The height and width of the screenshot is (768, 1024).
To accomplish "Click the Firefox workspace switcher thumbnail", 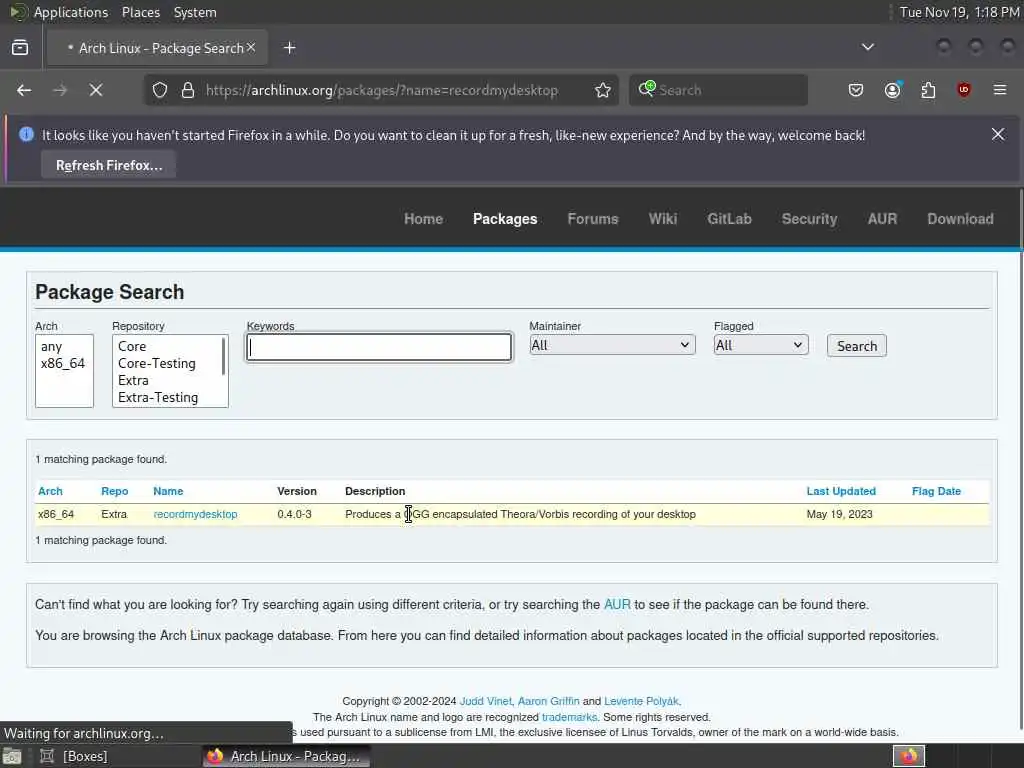I will tap(909, 756).
